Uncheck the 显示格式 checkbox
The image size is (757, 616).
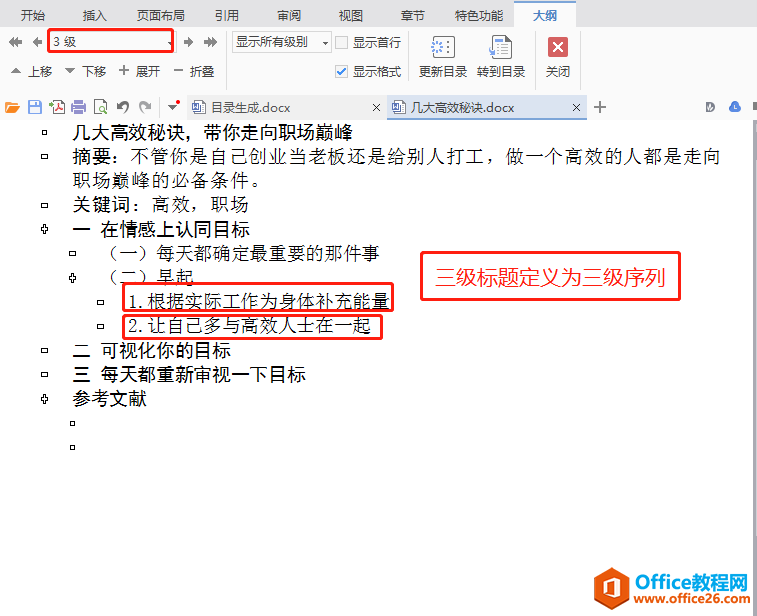coord(341,72)
